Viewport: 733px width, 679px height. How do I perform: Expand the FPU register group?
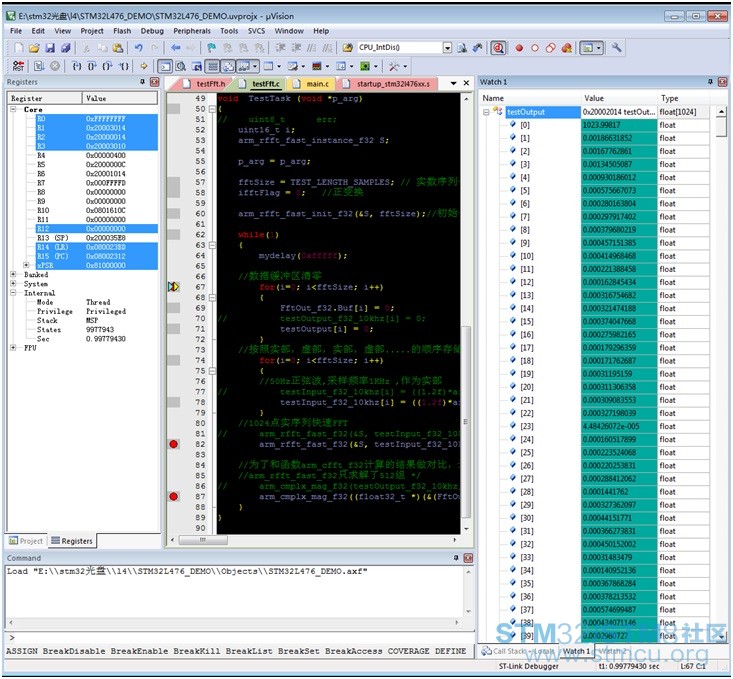coord(14,347)
